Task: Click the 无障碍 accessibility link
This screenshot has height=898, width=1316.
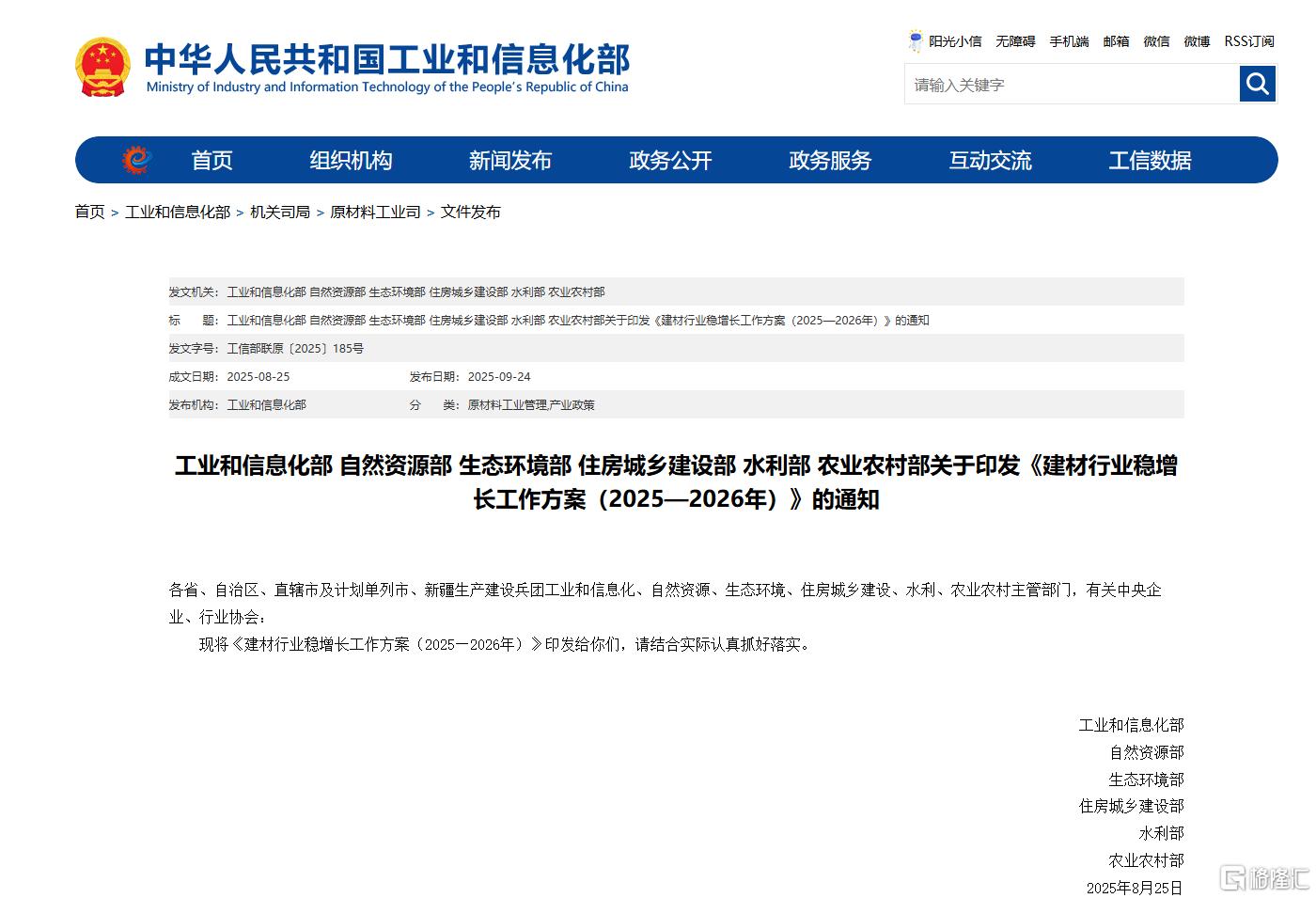Action: click(1015, 41)
